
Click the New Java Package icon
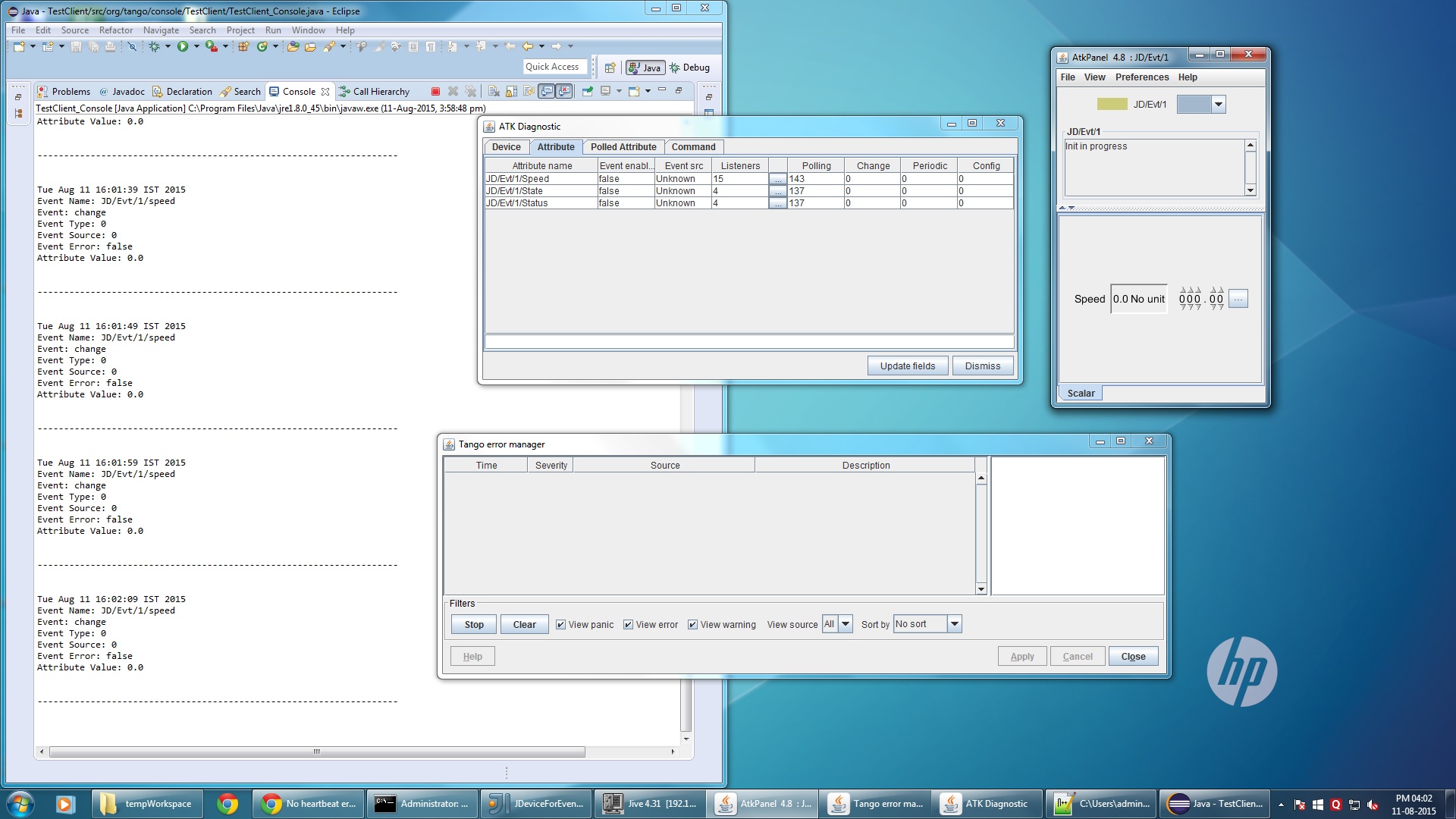(243, 46)
